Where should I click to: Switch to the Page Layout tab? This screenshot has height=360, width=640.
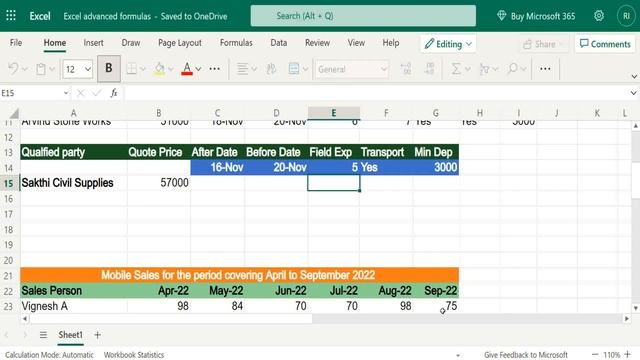(180, 42)
